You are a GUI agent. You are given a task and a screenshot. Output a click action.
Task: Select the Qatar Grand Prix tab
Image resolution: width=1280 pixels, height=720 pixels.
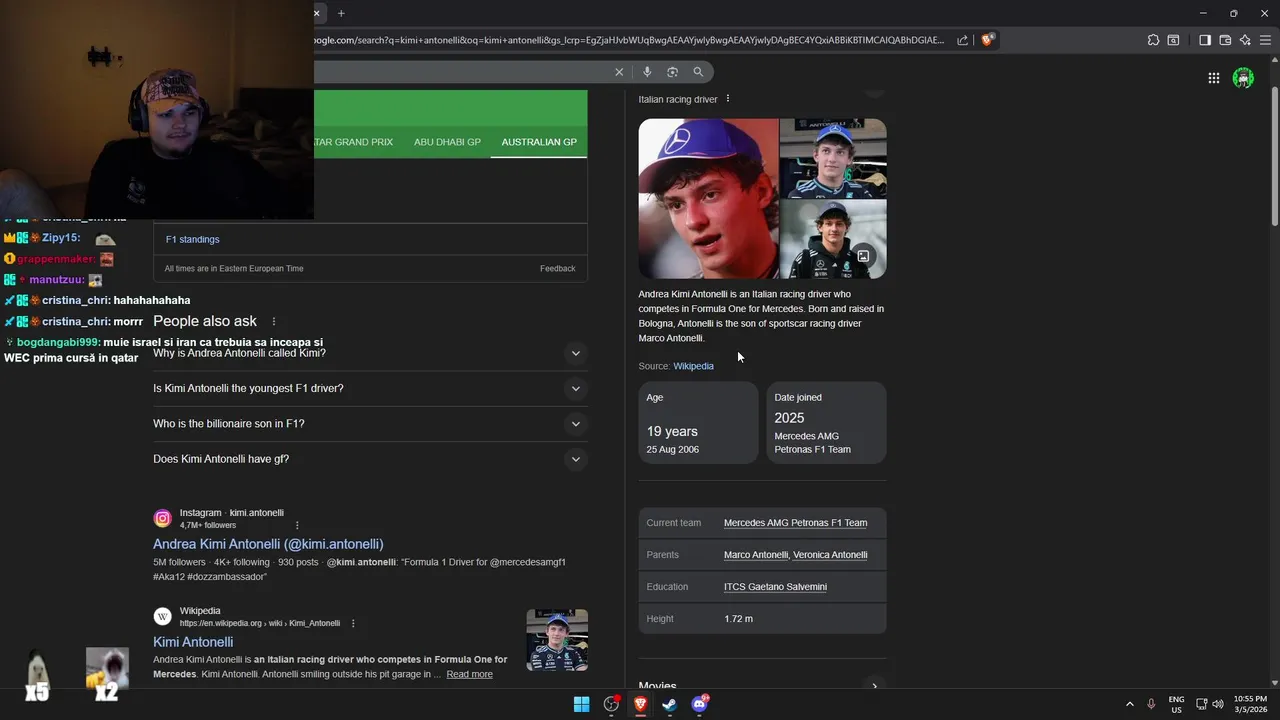353,142
